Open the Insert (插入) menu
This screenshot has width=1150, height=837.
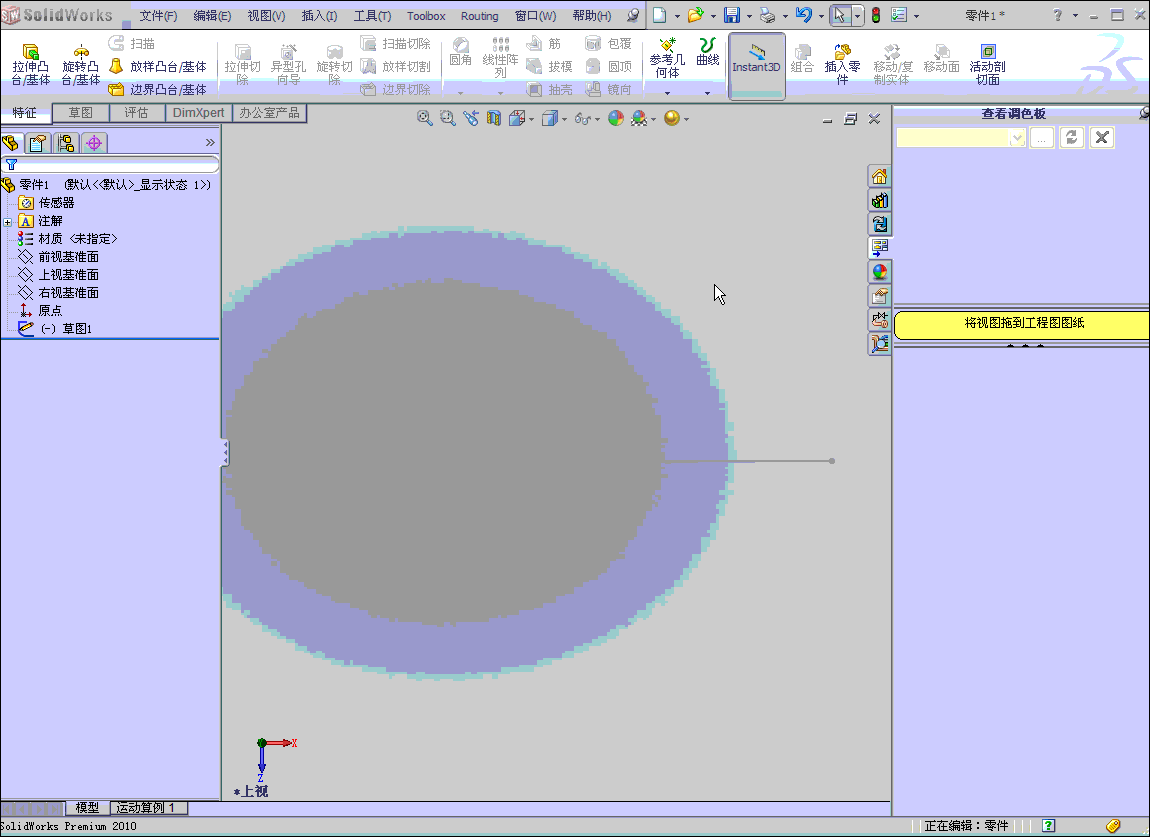[x=319, y=15]
